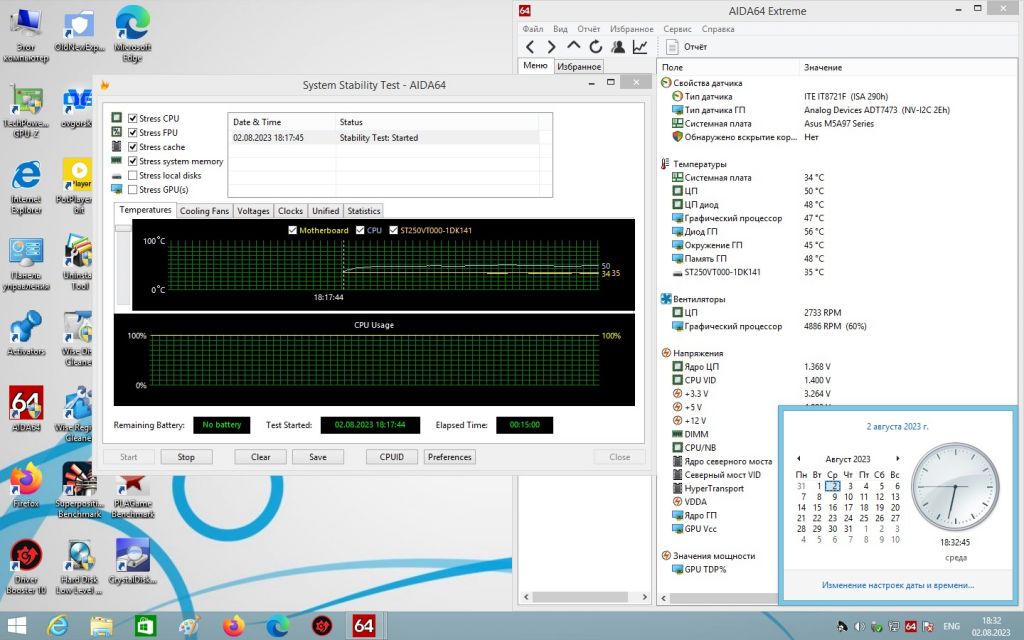Image resolution: width=1024 pixels, height=640 pixels.
Task: Open the CPUID panel
Action: [392, 457]
